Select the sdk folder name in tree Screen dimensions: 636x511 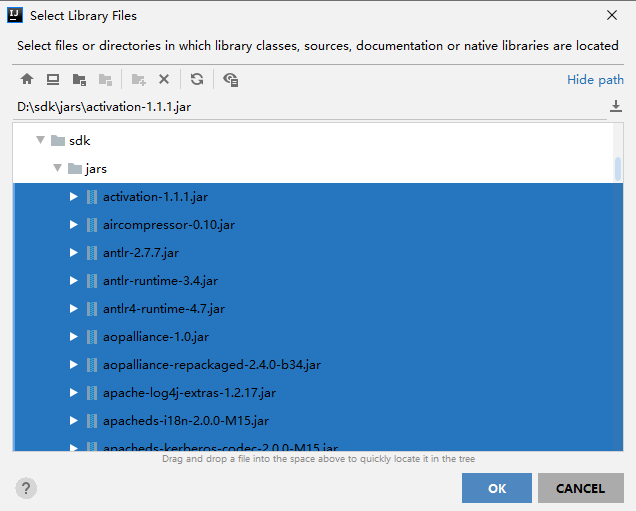click(80, 141)
